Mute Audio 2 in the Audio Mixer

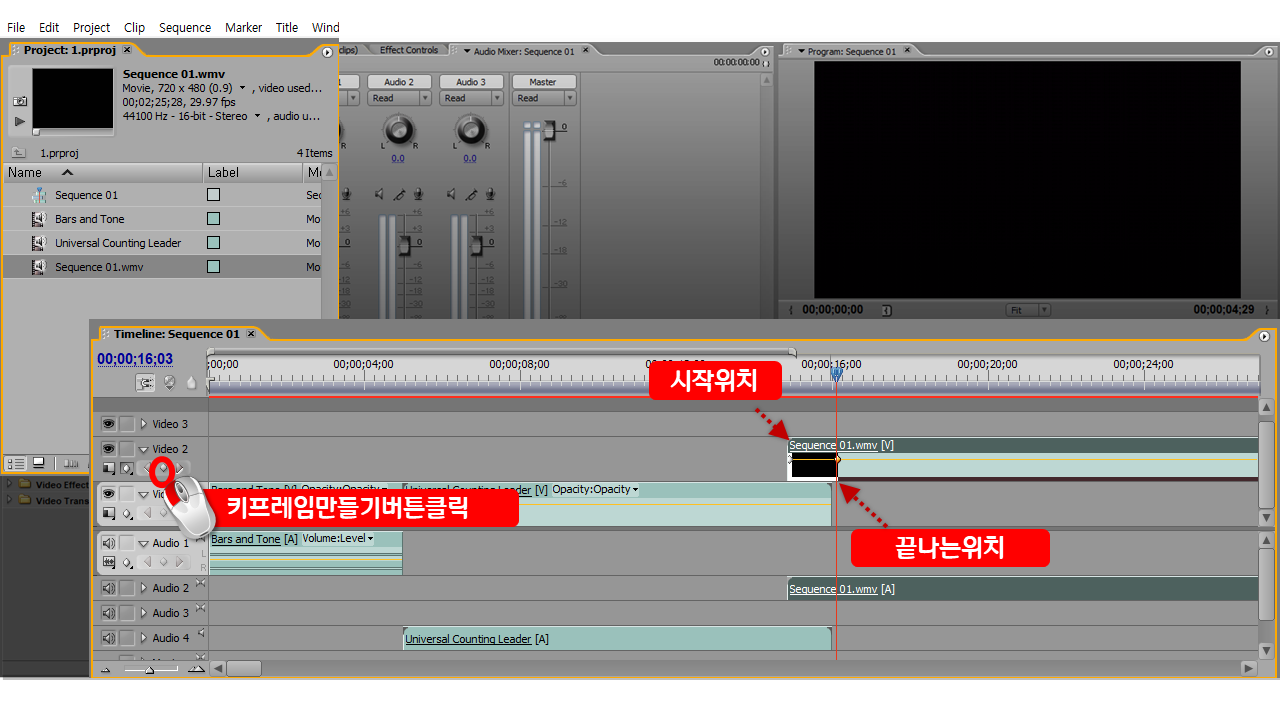click(380, 194)
